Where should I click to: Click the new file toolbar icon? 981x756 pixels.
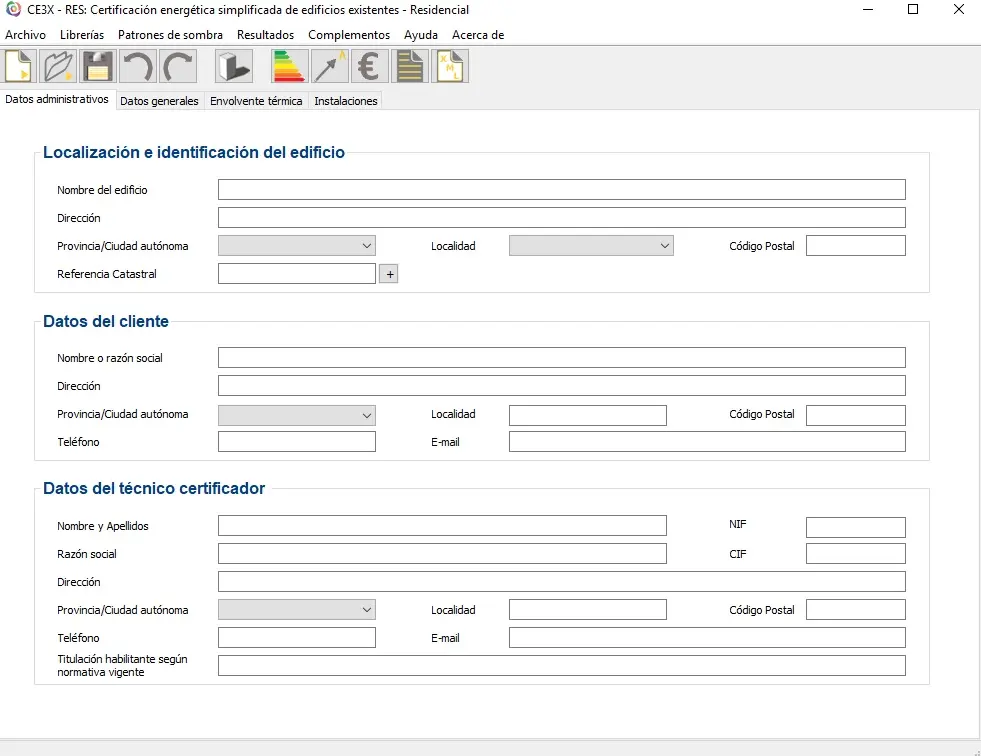point(19,66)
